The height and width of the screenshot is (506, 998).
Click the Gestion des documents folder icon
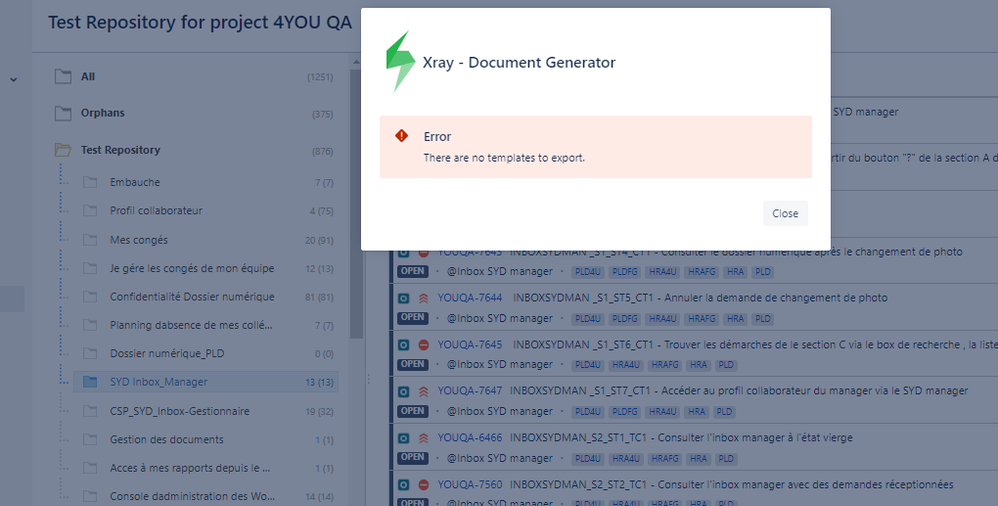tap(90, 440)
